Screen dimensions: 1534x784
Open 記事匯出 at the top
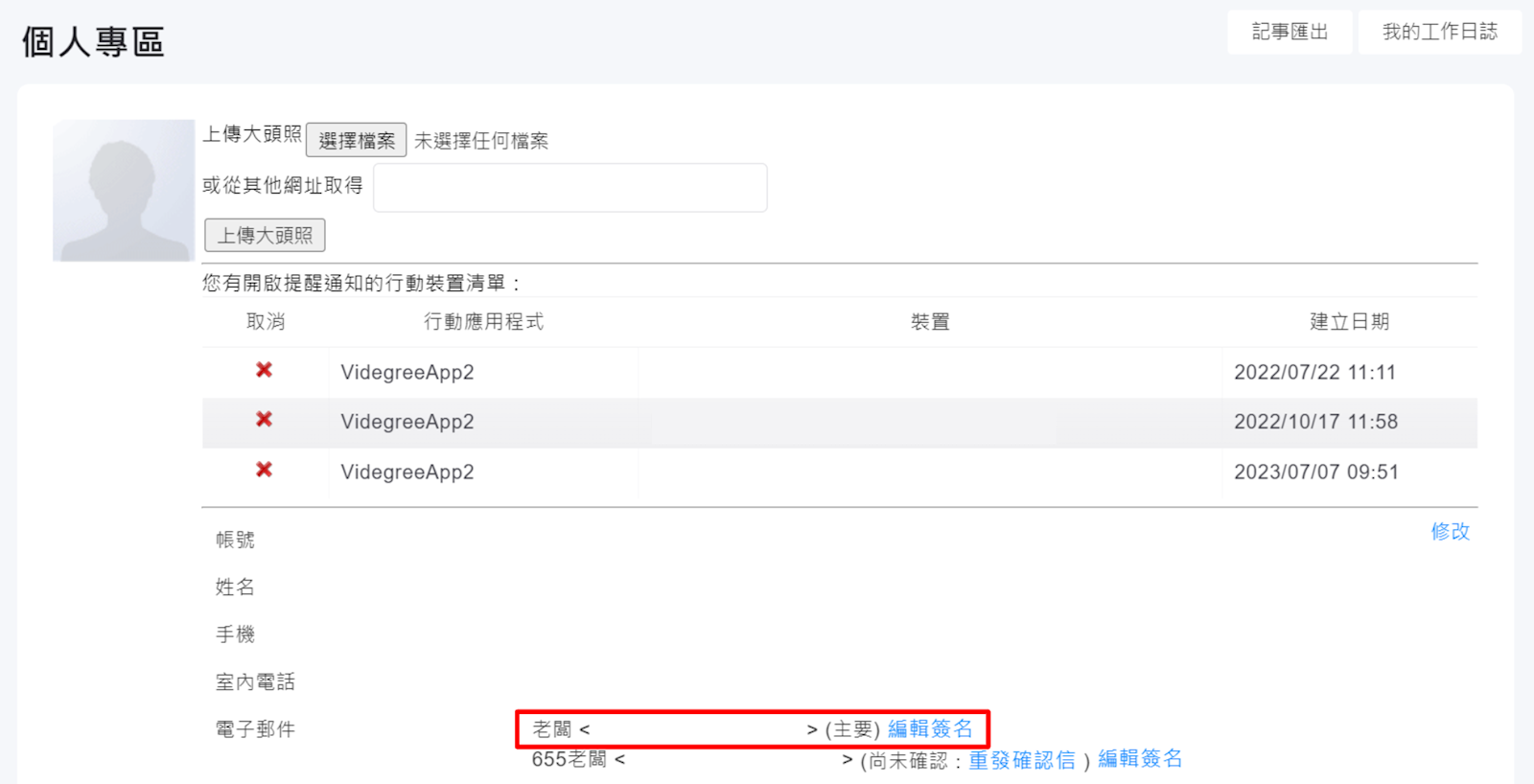click(1290, 32)
